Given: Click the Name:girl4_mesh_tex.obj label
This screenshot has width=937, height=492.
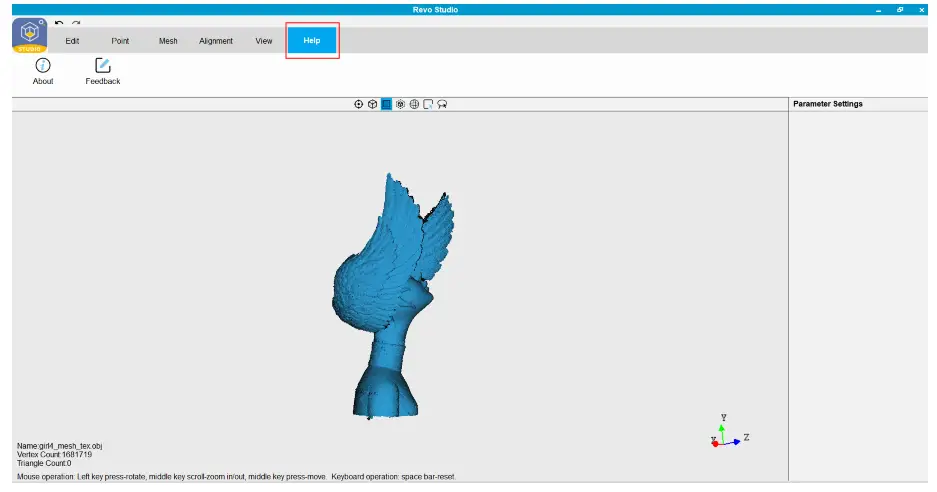Looking at the screenshot, I should tap(59, 446).
